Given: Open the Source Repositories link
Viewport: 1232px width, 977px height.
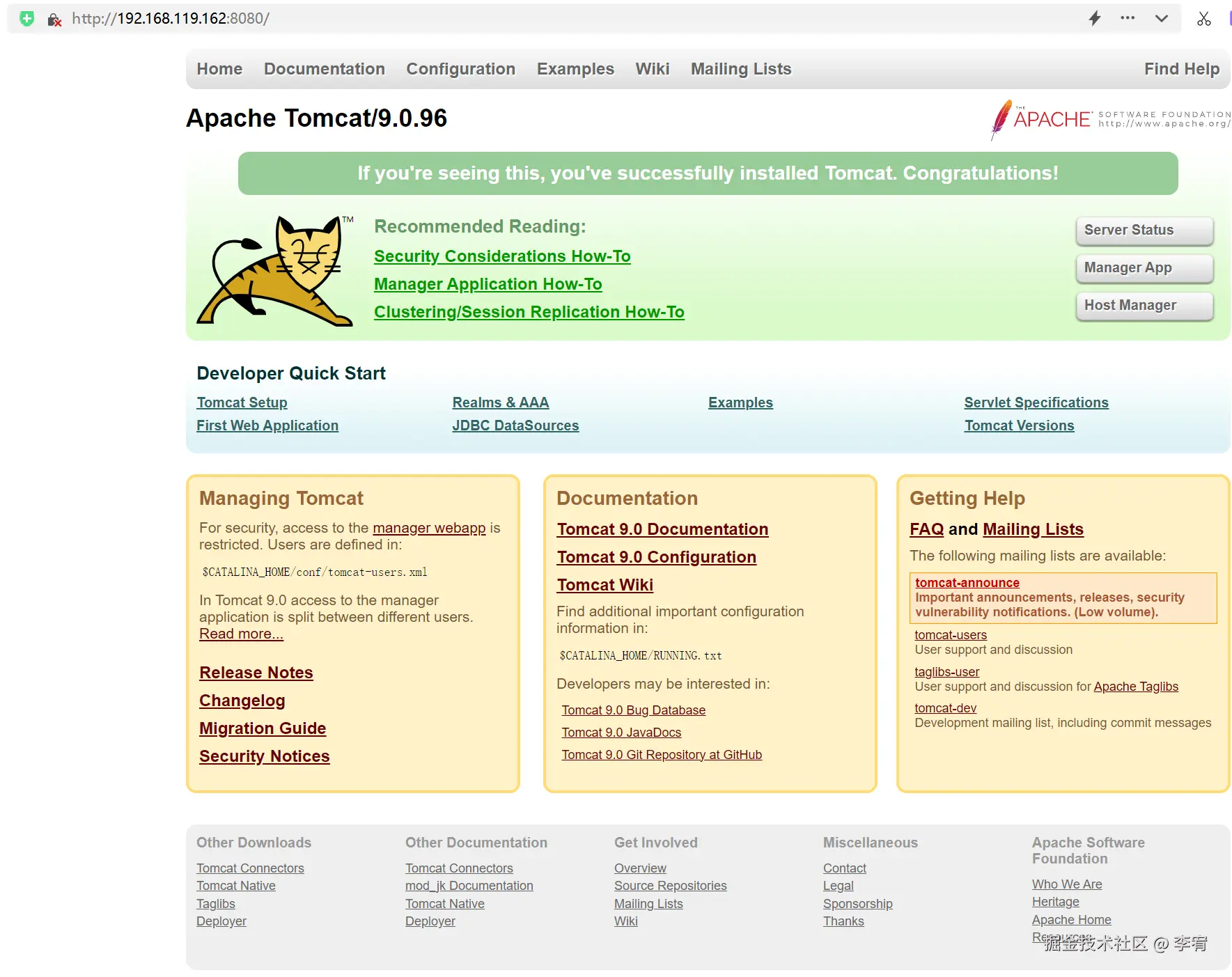Looking at the screenshot, I should coord(671,886).
